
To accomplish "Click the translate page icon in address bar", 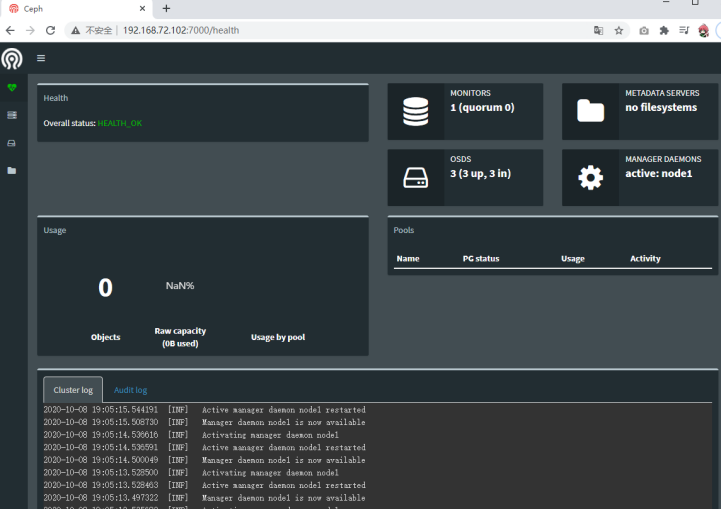I will tap(598, 30).
